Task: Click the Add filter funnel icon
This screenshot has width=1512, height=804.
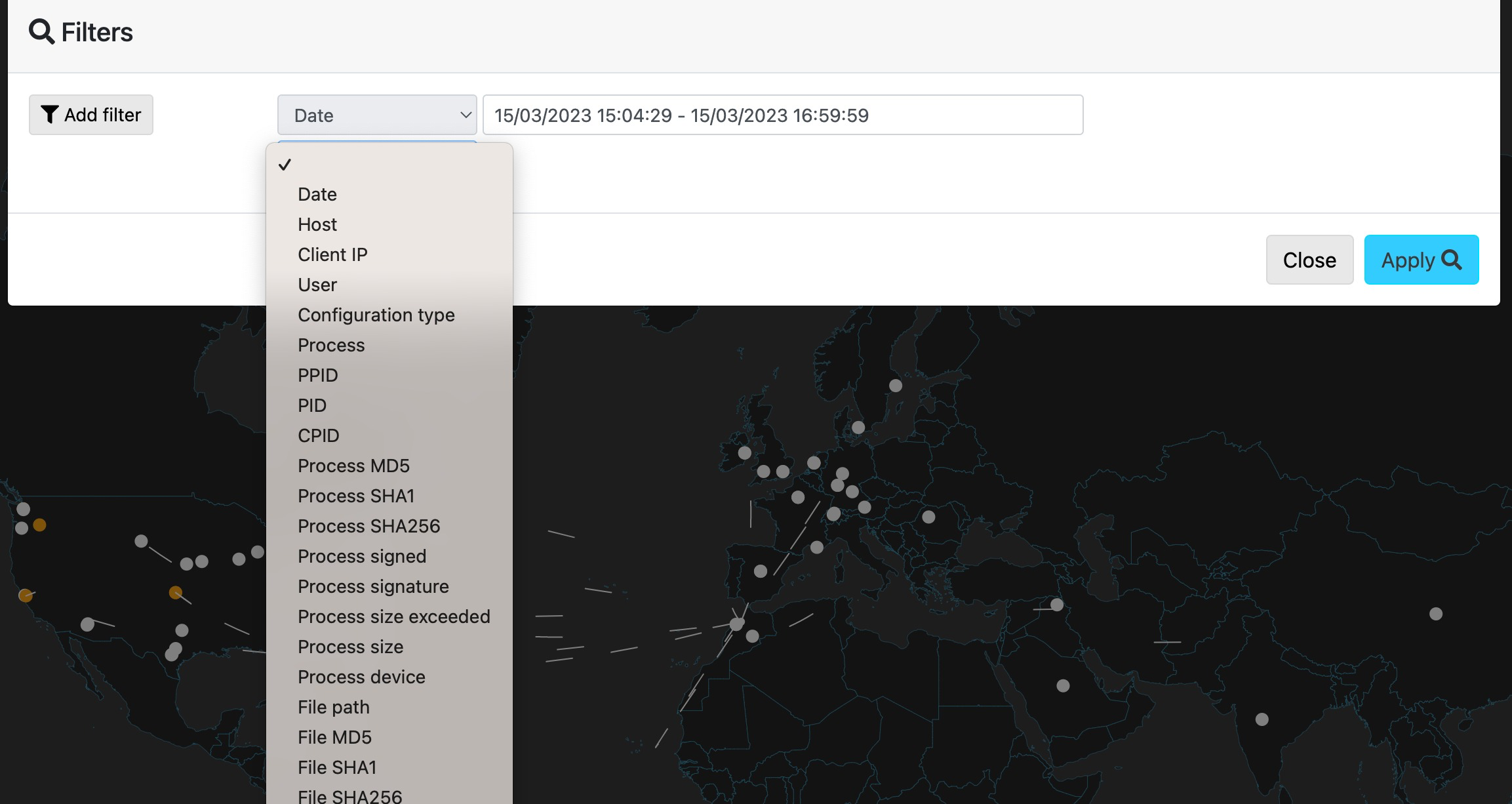Action: click(x=49, y=115)
